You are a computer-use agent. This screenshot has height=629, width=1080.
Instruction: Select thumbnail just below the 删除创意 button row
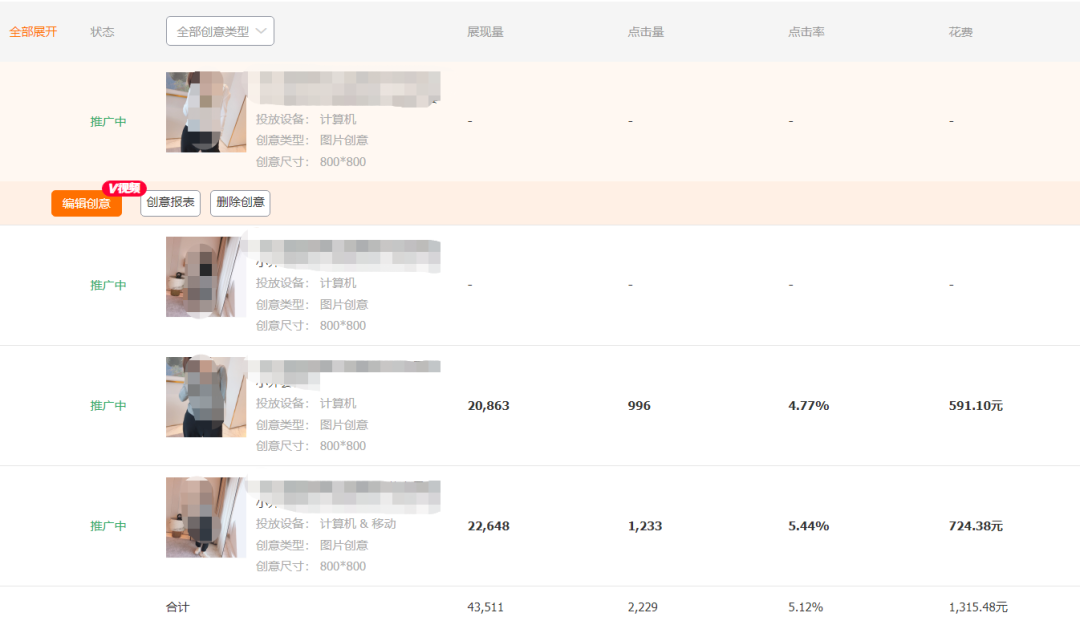(206, 277)
